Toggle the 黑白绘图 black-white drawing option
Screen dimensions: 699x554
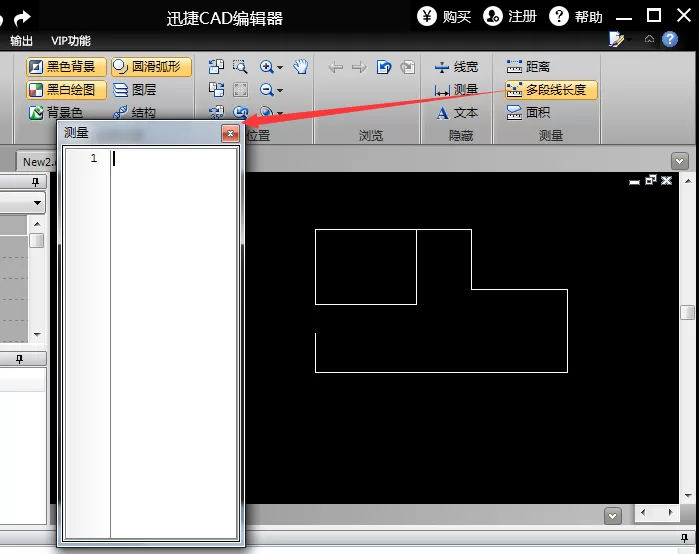click(66, 90)
